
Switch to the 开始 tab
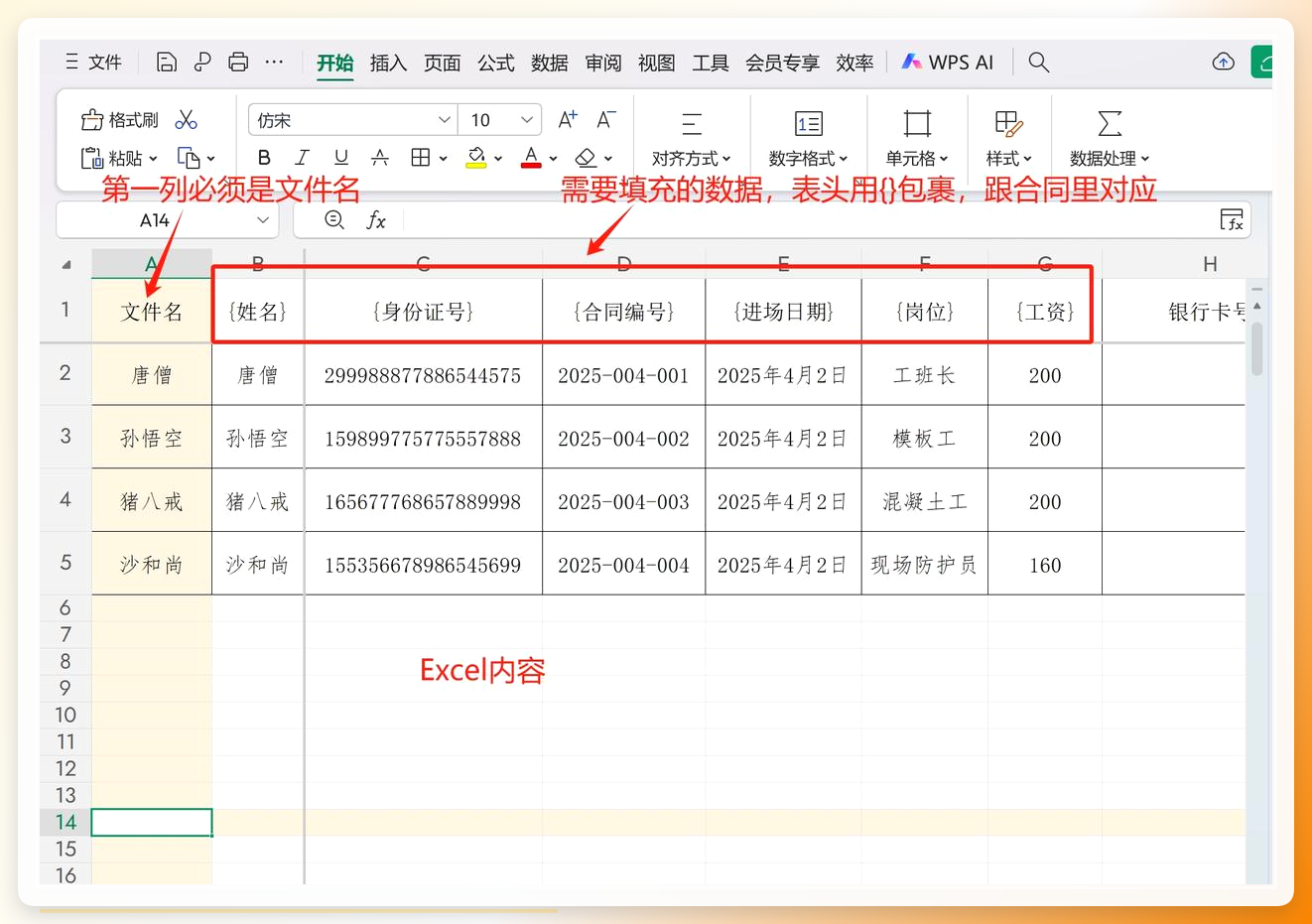[335, 63]
